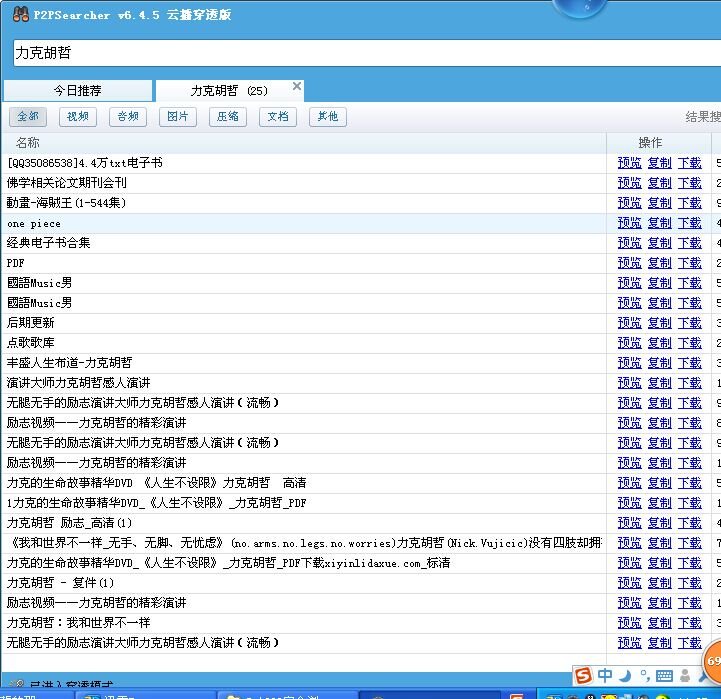Select the row 演讲大师力克胡哲感人演讲
This screenshot has height=699, width=721.
click(303, 383)
